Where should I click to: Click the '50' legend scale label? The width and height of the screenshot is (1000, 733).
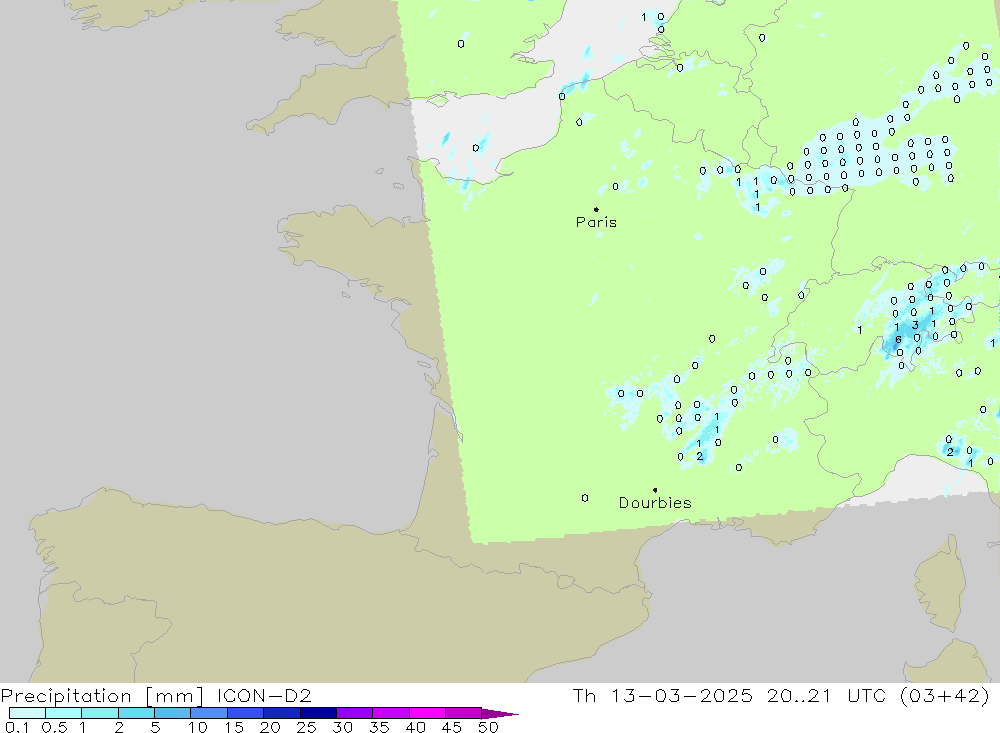point(488,727)
